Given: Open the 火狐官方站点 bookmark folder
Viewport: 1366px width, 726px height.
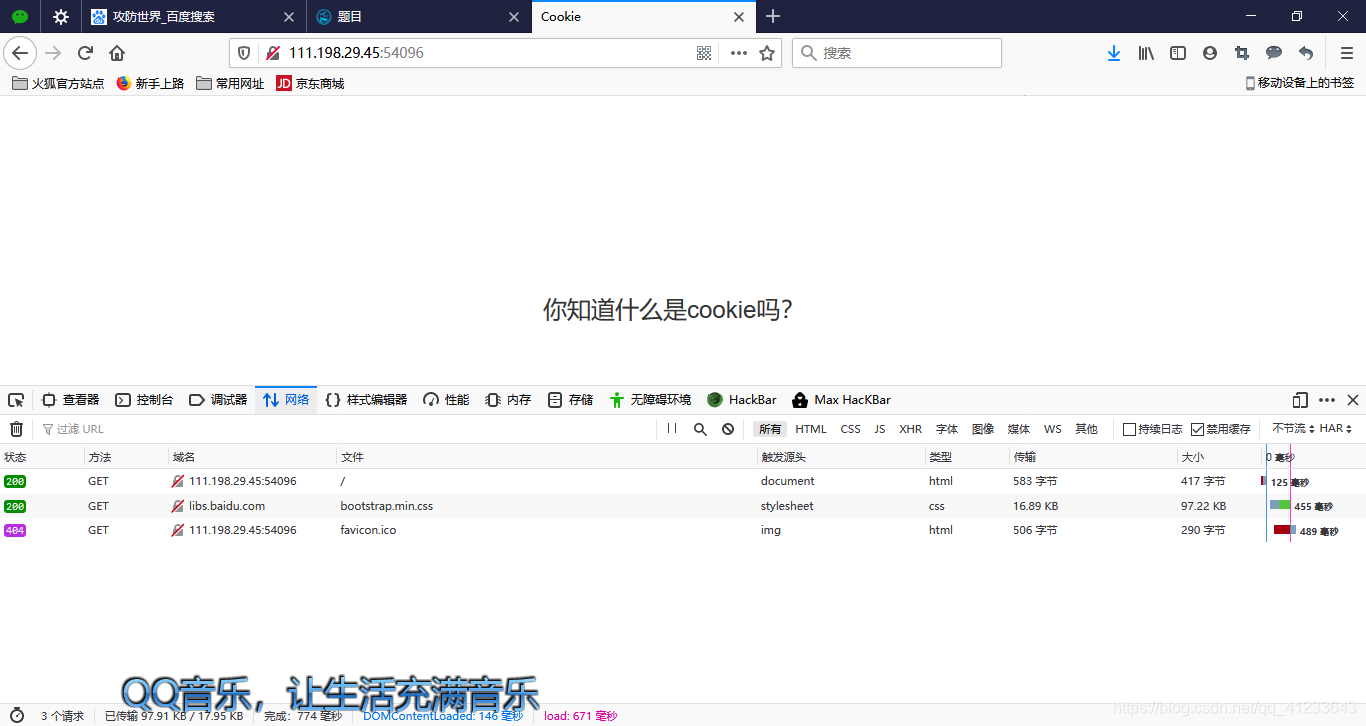Looking at the screenshot, I should (x=58, y=84).
